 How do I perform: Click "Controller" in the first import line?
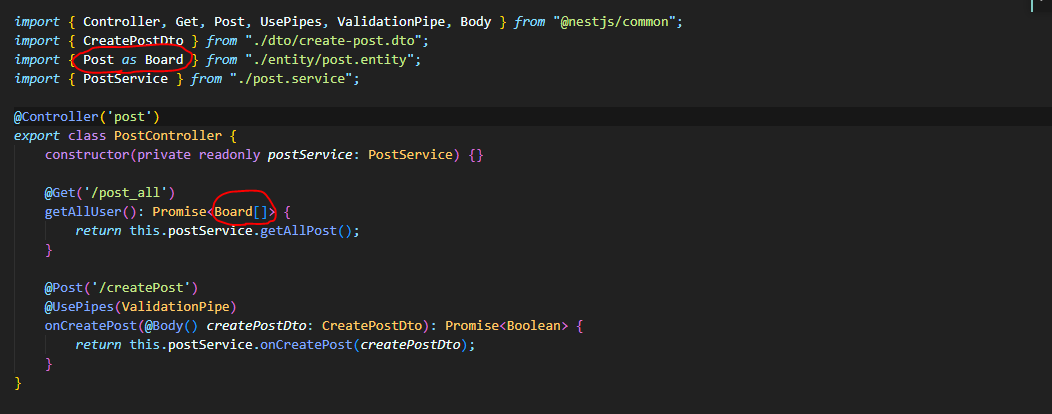coord(121,21)
